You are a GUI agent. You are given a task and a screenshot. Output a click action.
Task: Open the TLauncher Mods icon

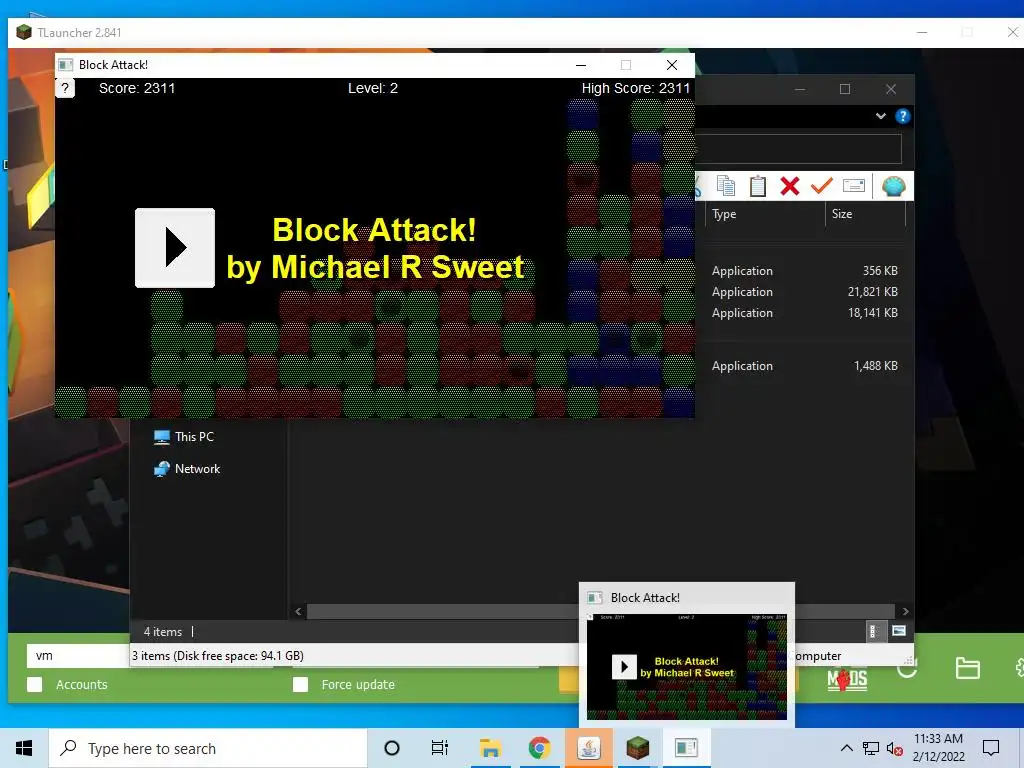pos(847,680)
